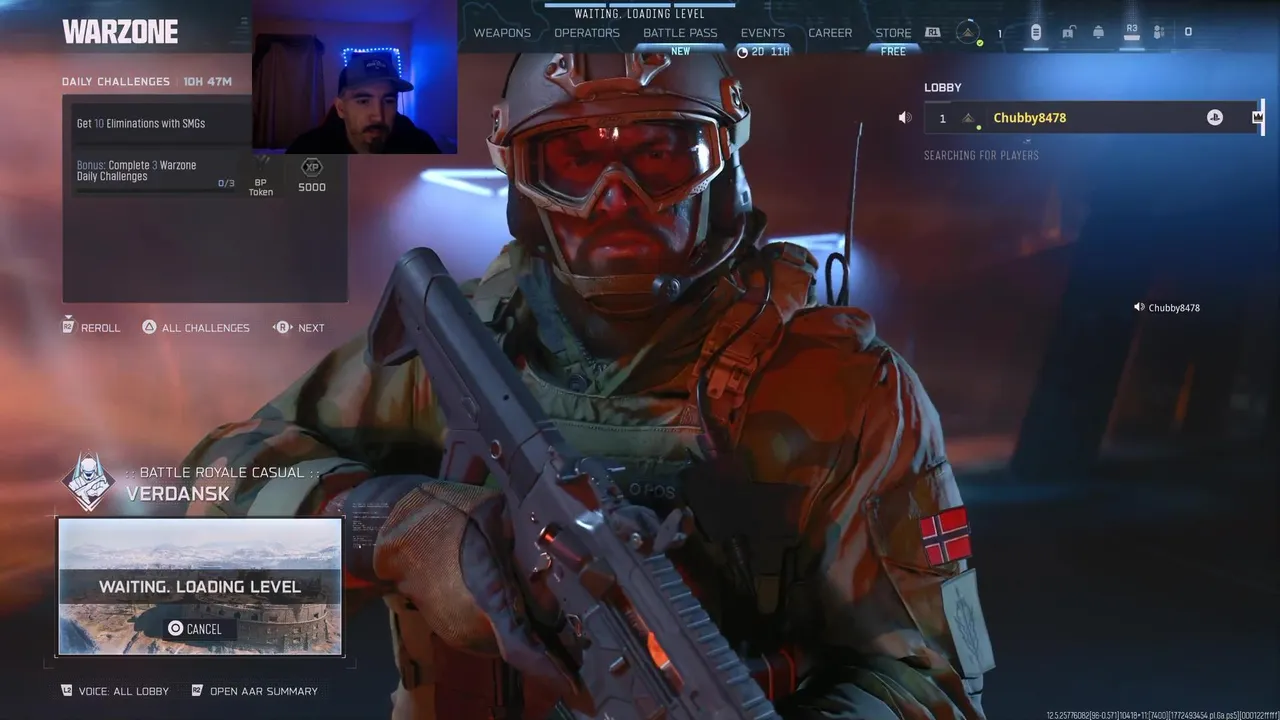The height and width of the screenshot is (720, 1280).
Task: Click the Verdansk map thumbnail
Action: [200, 586]
